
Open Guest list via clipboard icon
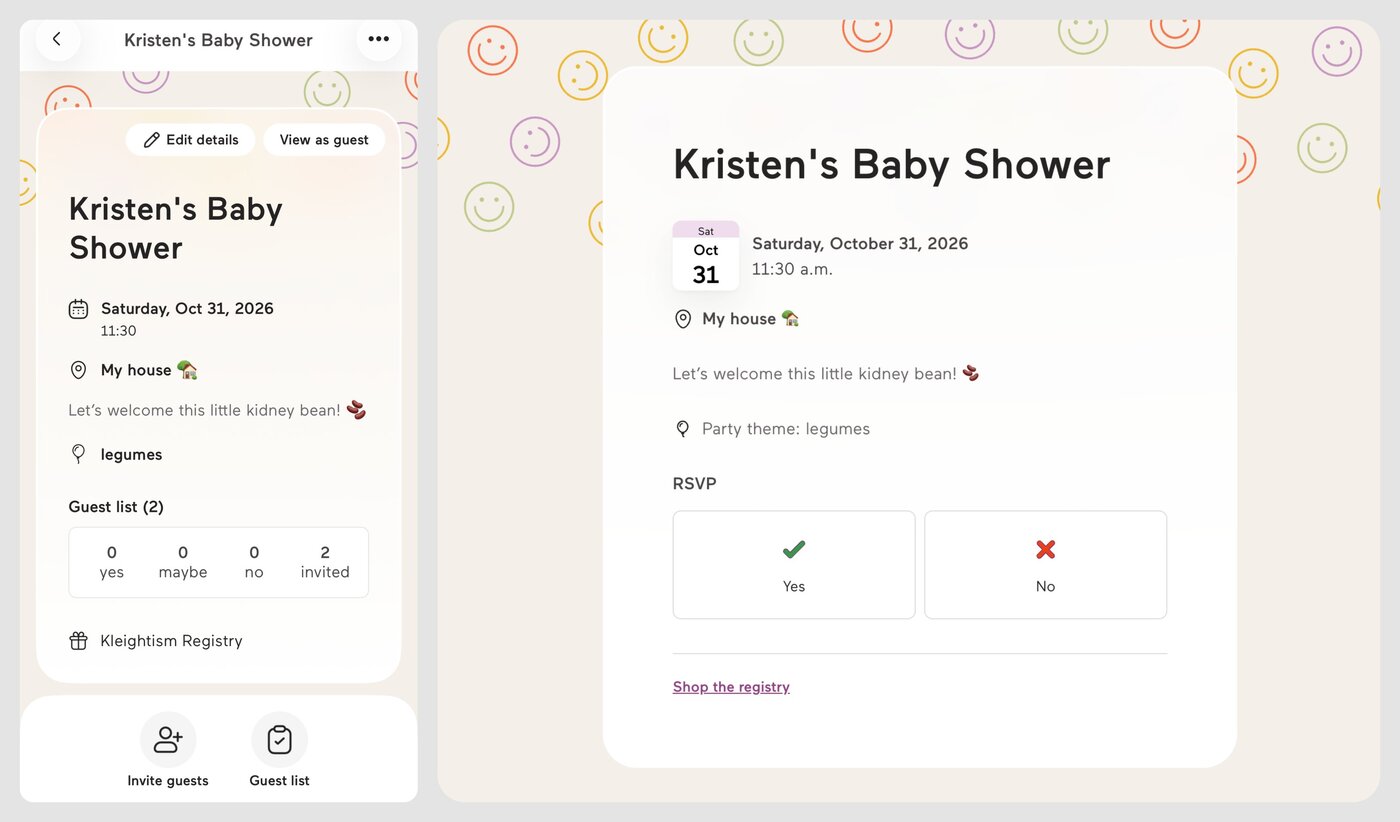tap(279, 740)
